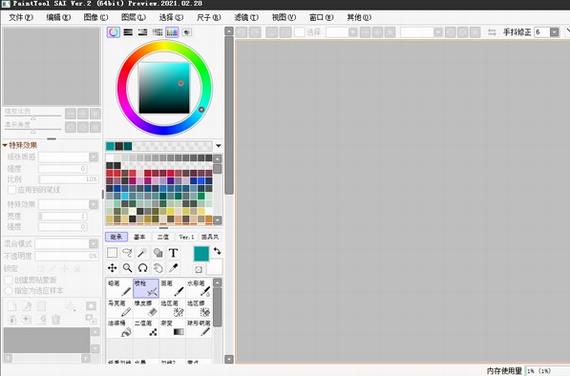Select the rectangular selection tool
Image resolution: width=570 pixels, height=376 pixels.
pyautogui.click(x=112, y=252)
